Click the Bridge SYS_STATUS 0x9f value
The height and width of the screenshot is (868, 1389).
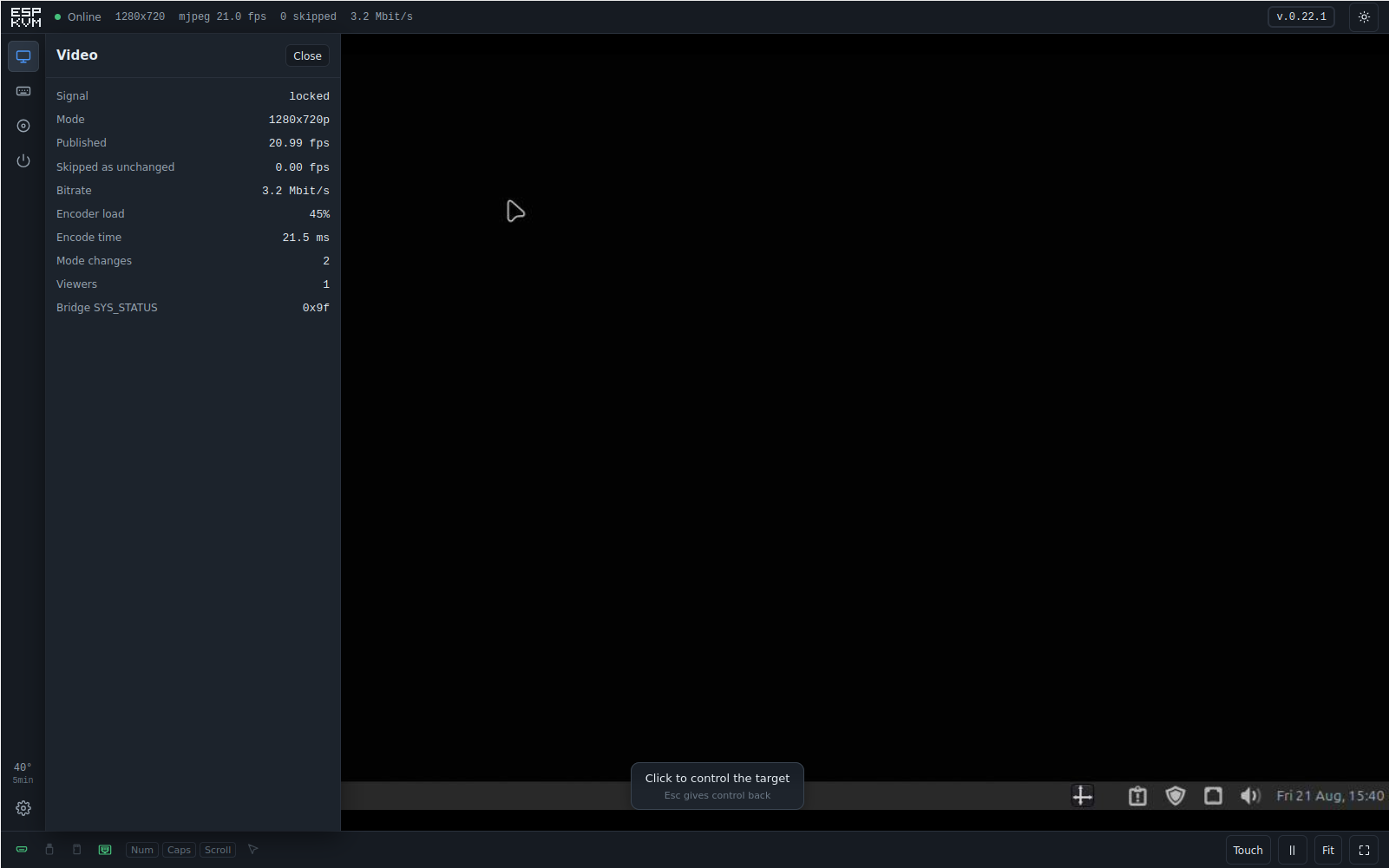(x=316, y=308)
